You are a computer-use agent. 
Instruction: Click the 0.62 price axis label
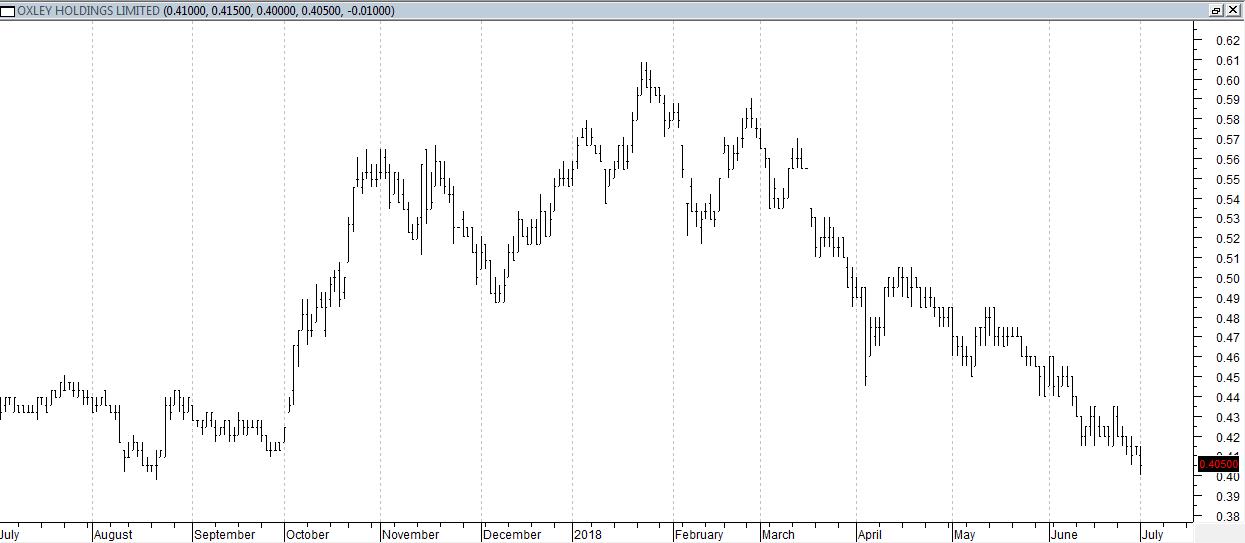(x=1227, y=41)
